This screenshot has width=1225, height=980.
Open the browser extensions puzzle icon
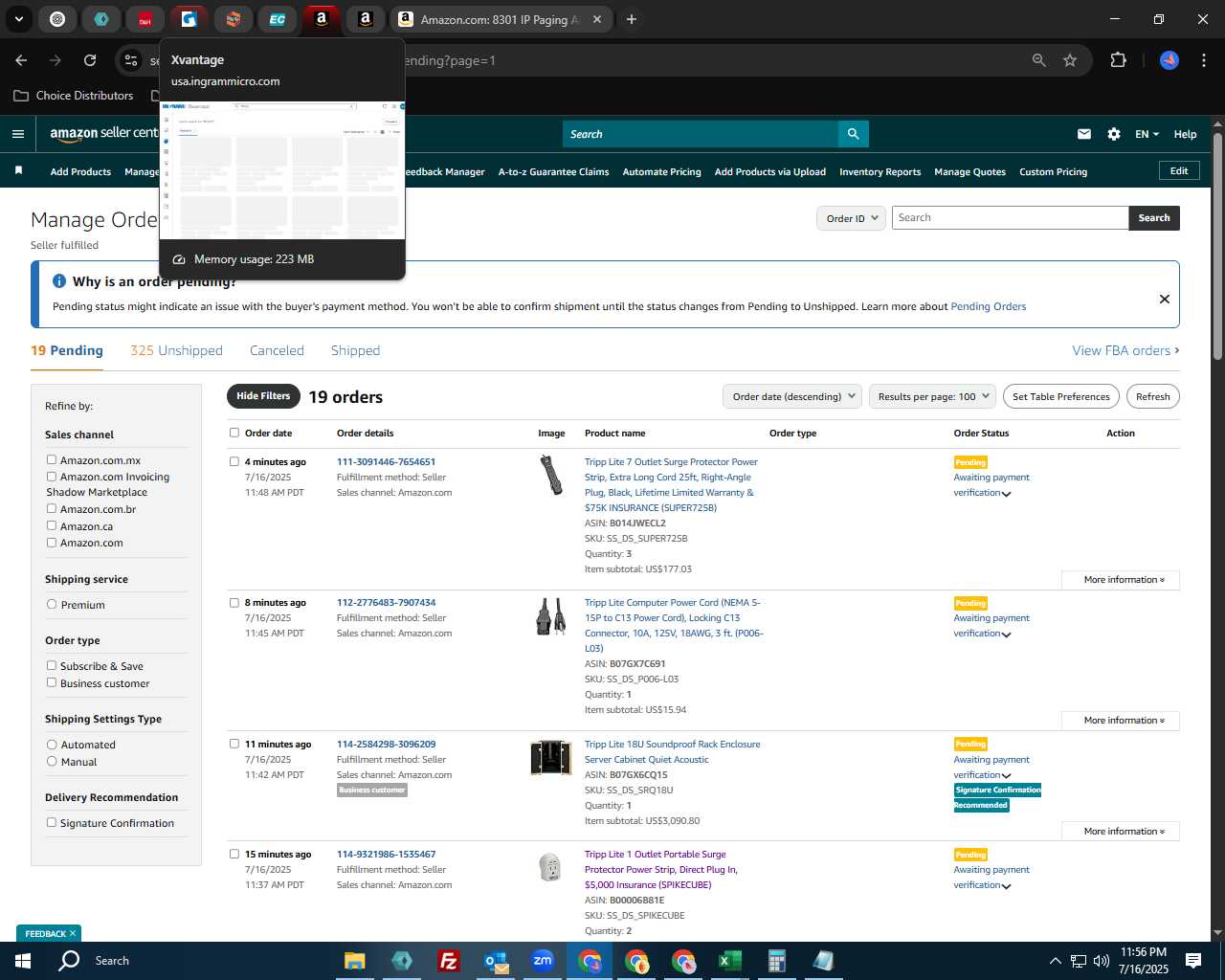coord(1118,60)
